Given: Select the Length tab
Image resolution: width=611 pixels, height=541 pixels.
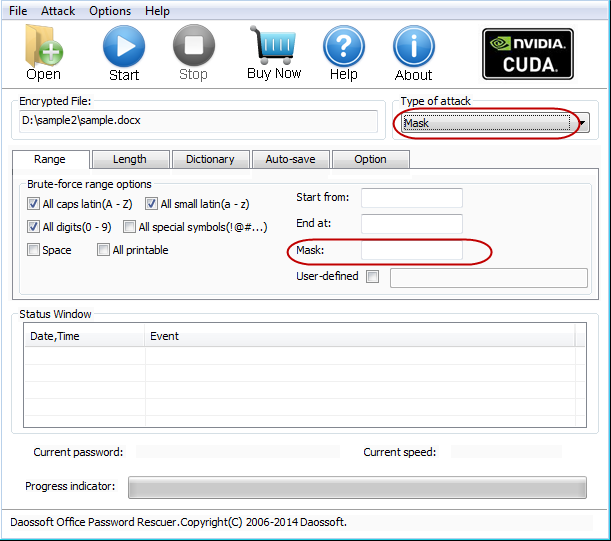Looking at the screenshot, I should pyautogui.click(x=130, y=159).
